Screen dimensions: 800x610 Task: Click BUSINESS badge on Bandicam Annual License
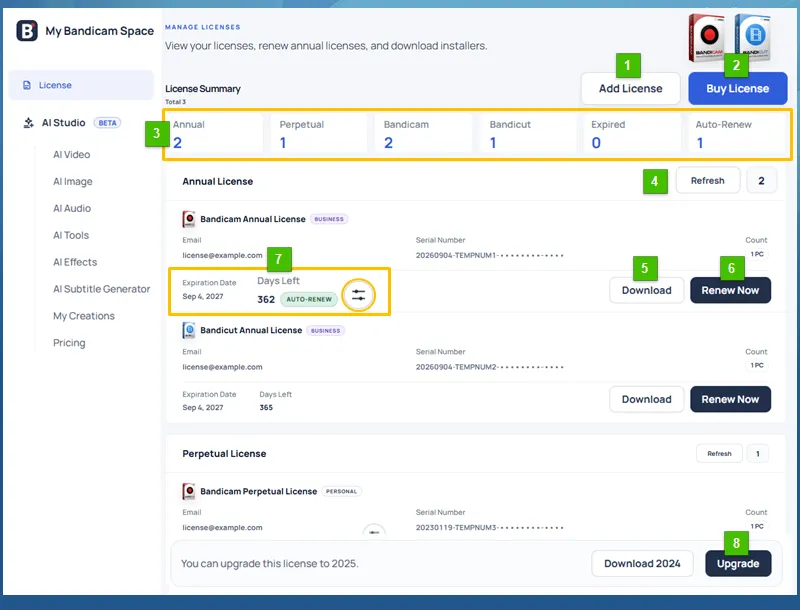329,219
